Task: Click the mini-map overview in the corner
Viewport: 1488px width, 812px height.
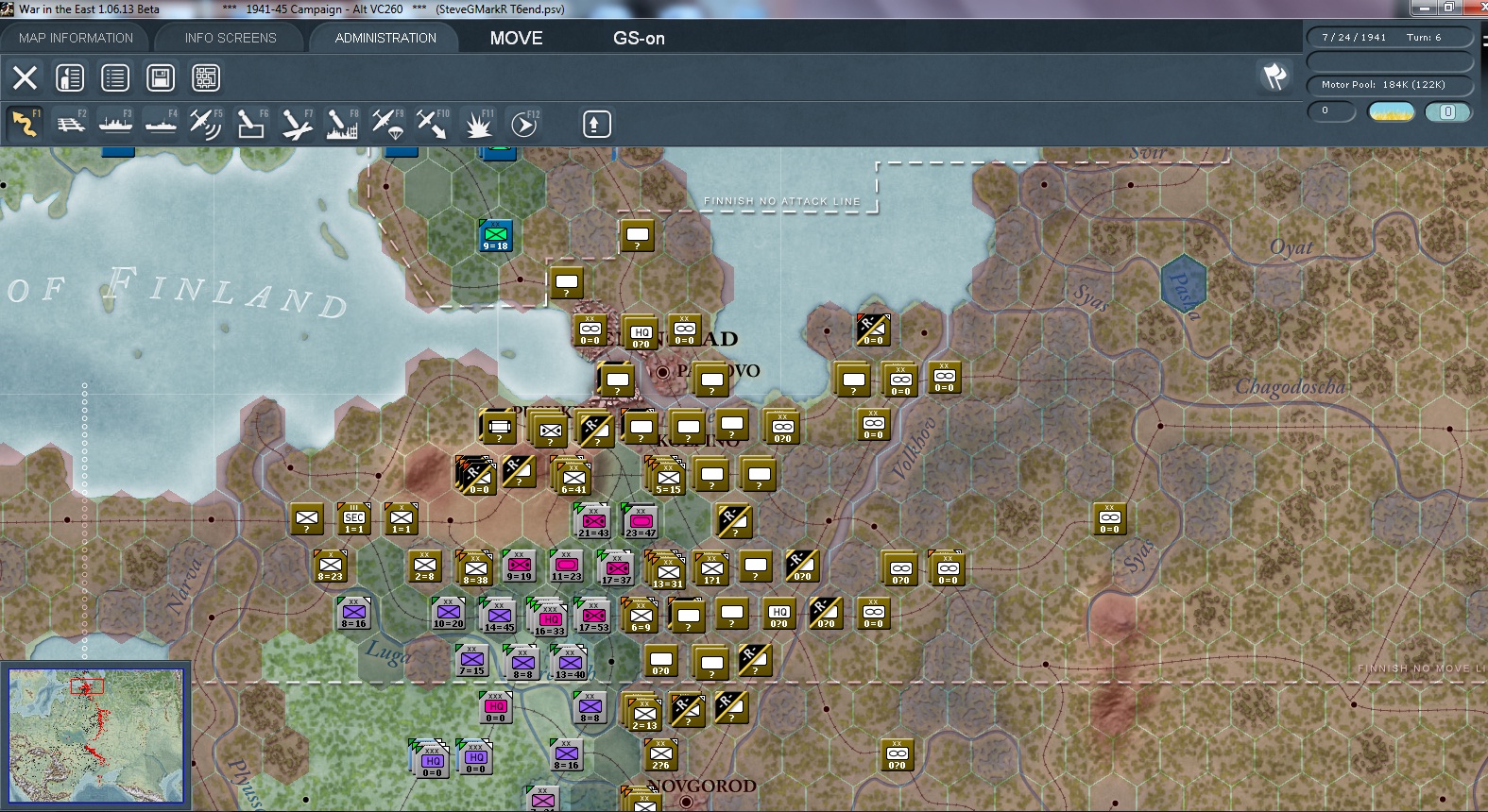Action: pos(96,736)
